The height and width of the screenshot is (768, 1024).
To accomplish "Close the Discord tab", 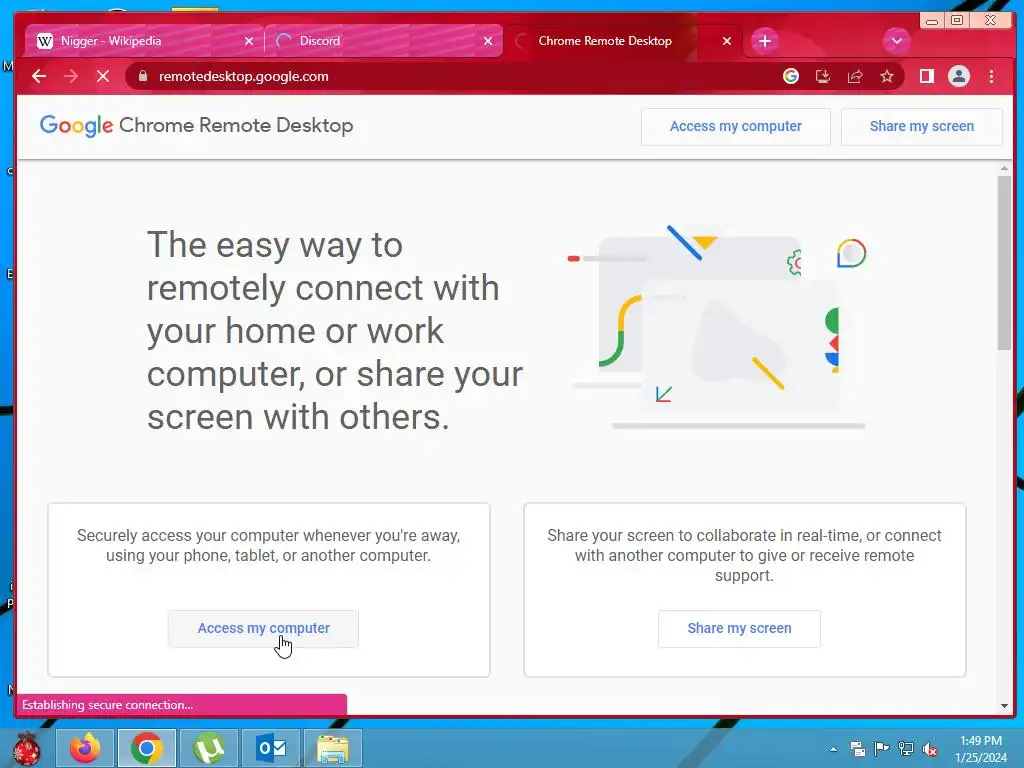I will tap(488, 41).
